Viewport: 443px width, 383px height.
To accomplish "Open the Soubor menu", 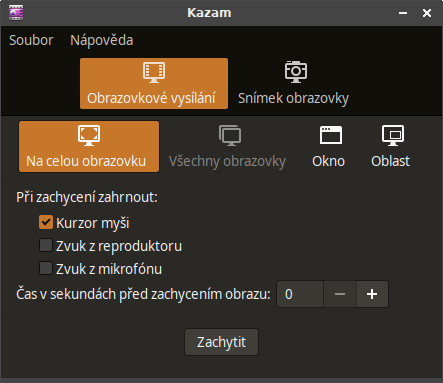I will 31,40.
